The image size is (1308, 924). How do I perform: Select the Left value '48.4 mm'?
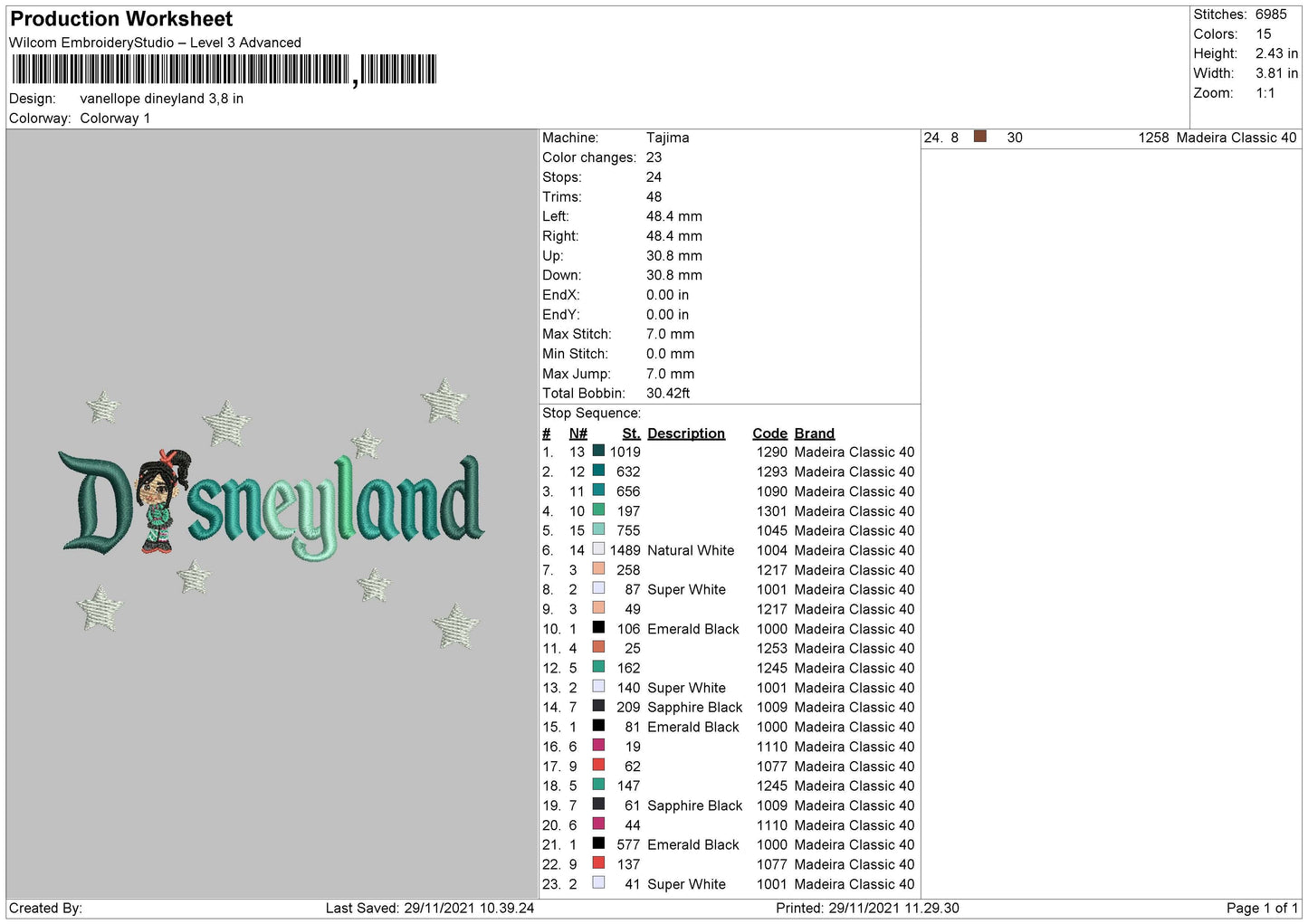coord(674,216)
